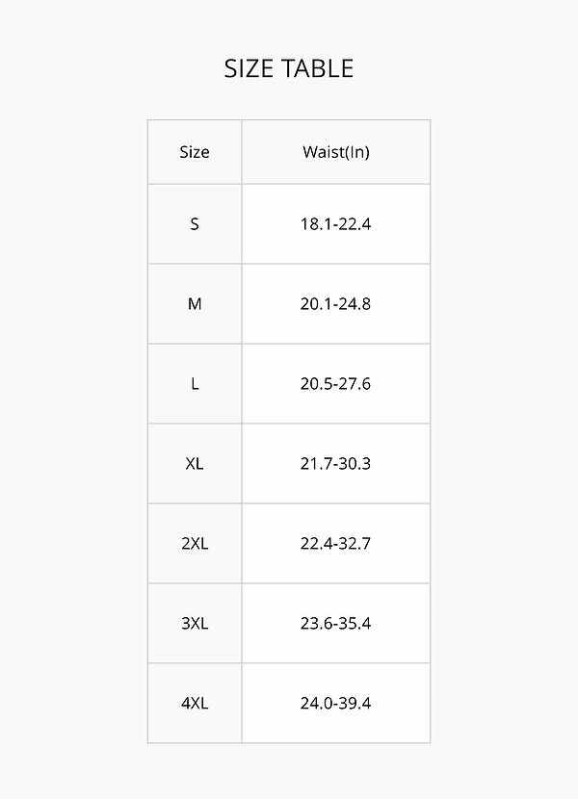Select waist value 22.4-32.7

click(x=336, y=543)
